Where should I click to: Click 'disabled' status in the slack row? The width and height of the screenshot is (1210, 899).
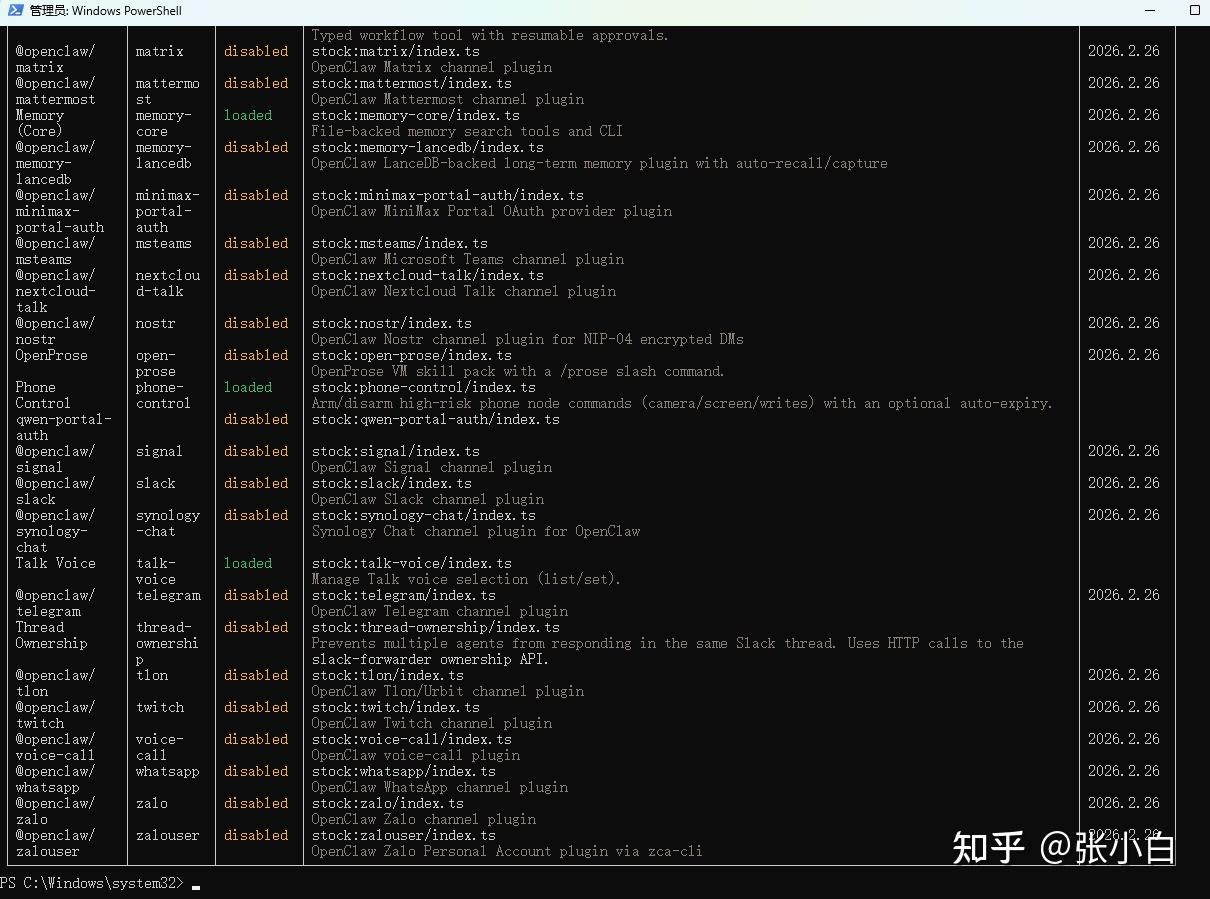tap(256, 483)
